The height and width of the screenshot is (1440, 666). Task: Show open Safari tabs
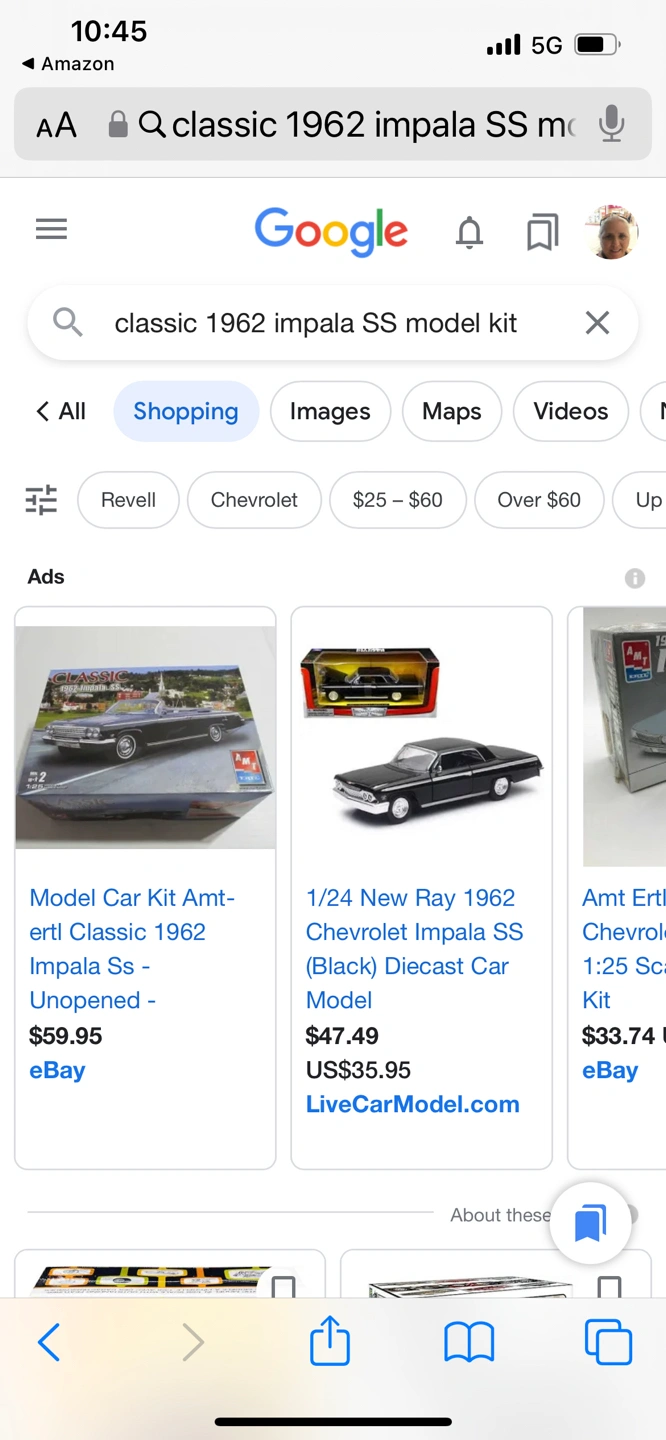coord(608,1342)
